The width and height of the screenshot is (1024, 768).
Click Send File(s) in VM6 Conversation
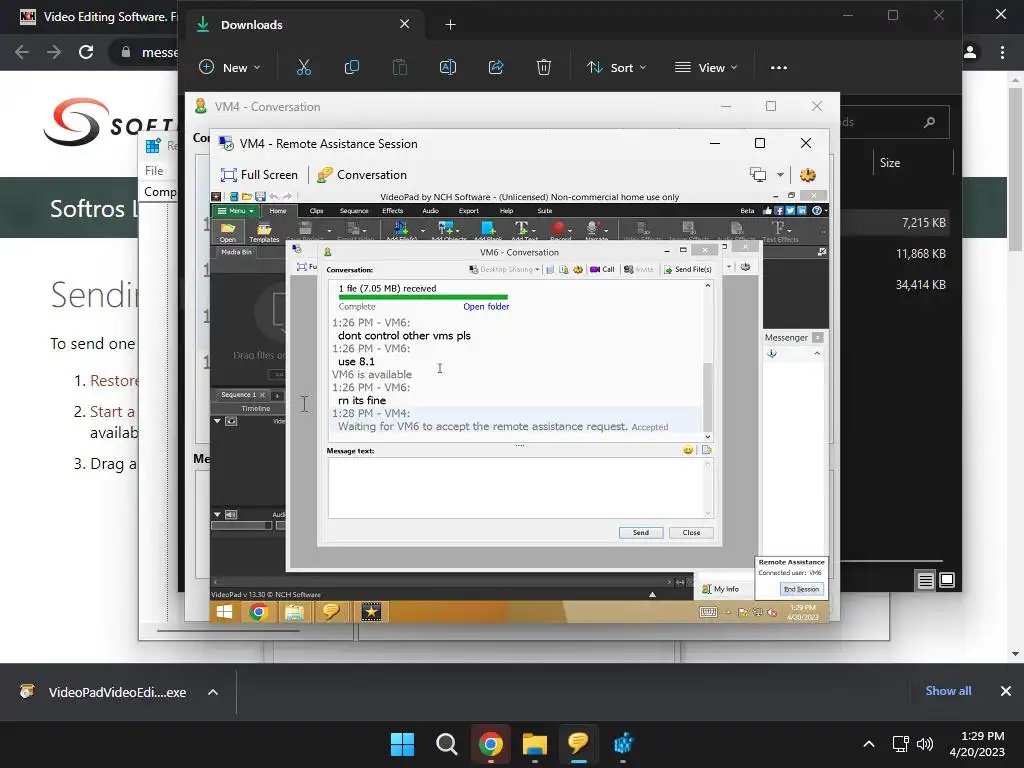tap(688, 269)
